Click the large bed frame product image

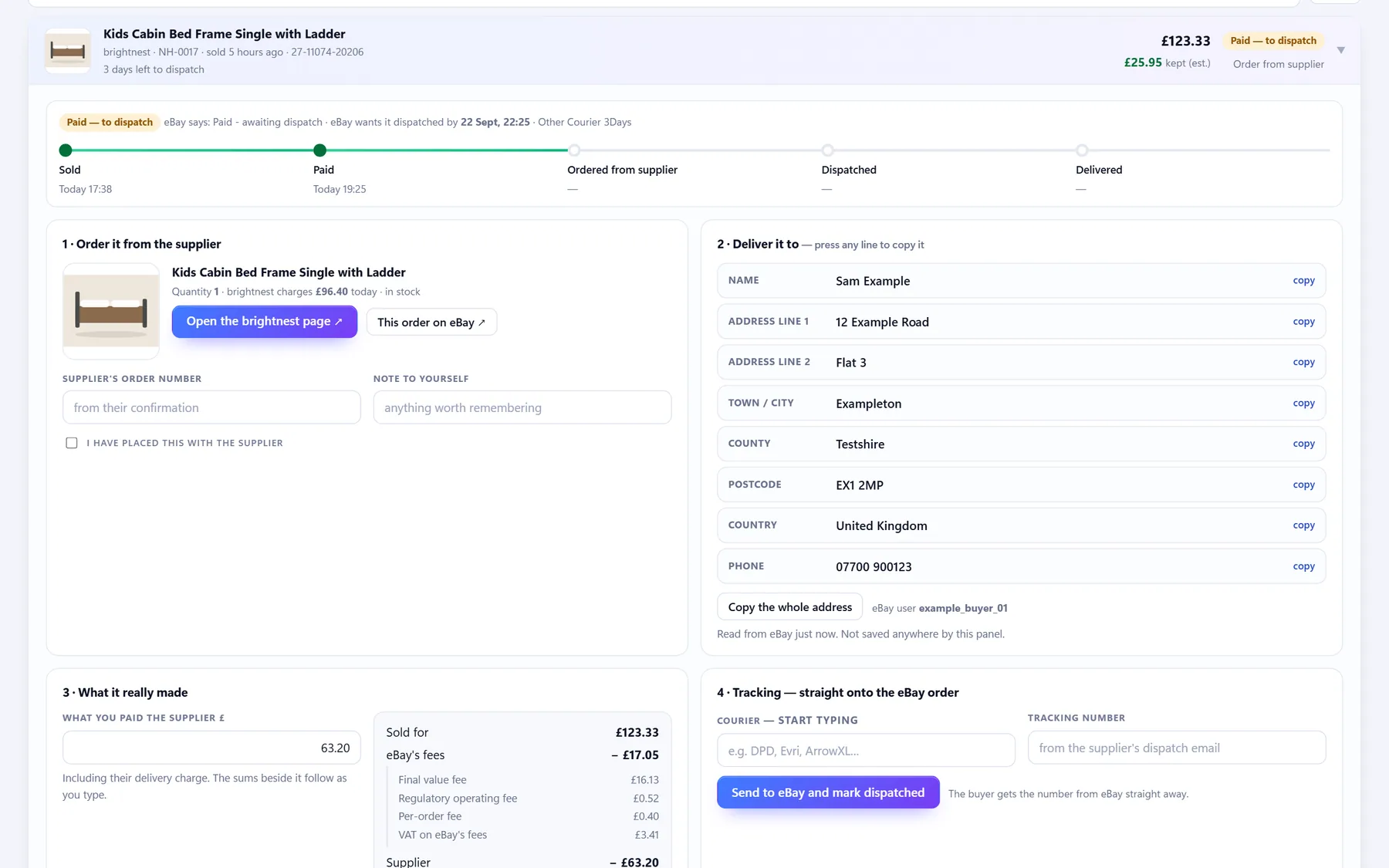(x=111, y=311)
